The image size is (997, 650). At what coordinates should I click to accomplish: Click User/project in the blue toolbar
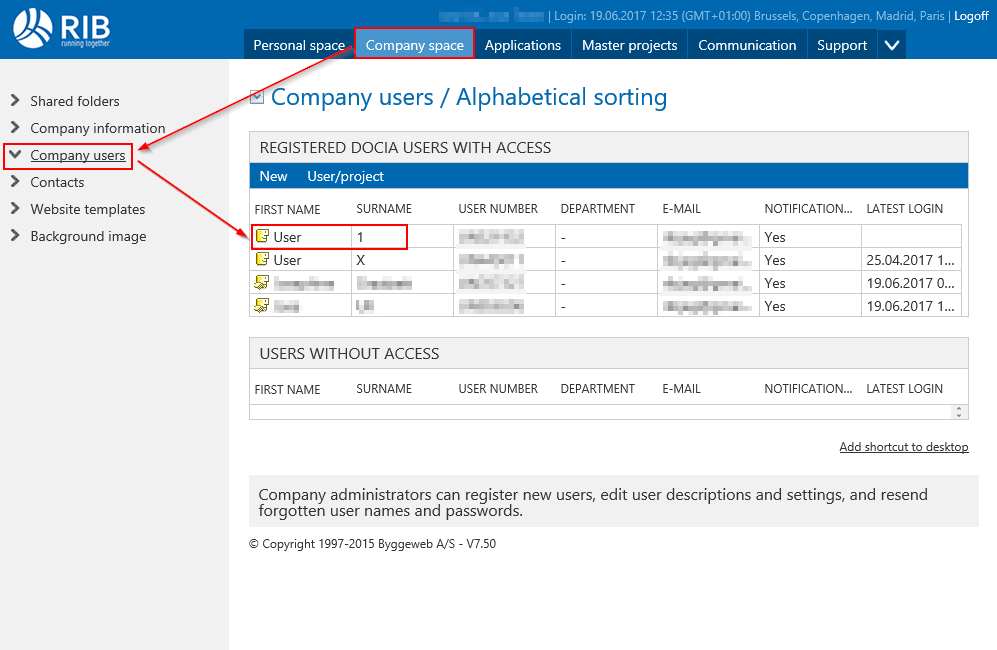pyautogui.click(x=345, y=176)
